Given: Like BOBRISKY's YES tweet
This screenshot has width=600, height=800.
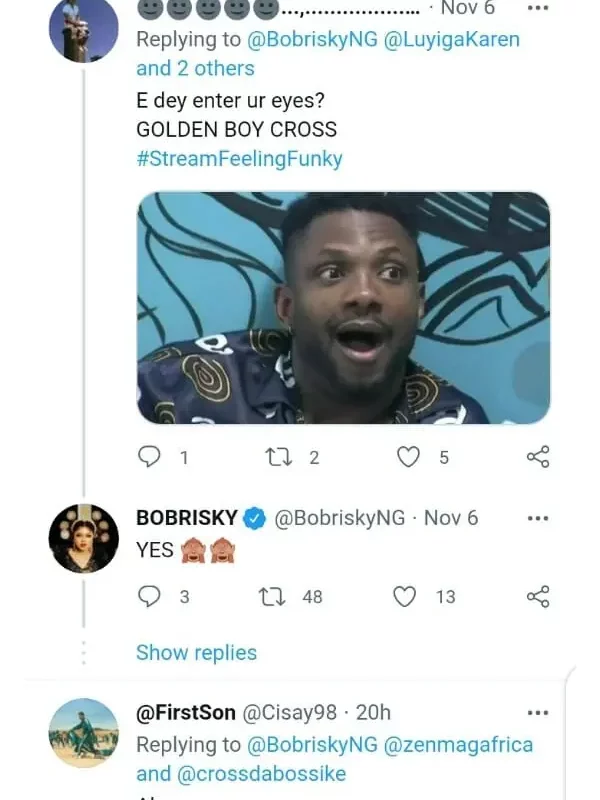Looking at the screenshot, I should pos(404,596).
